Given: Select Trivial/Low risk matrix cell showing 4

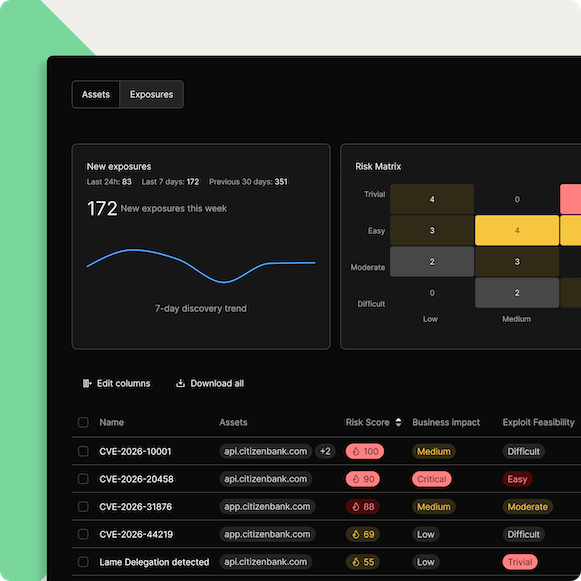Looking at the screenshot, I should [432, 199].
